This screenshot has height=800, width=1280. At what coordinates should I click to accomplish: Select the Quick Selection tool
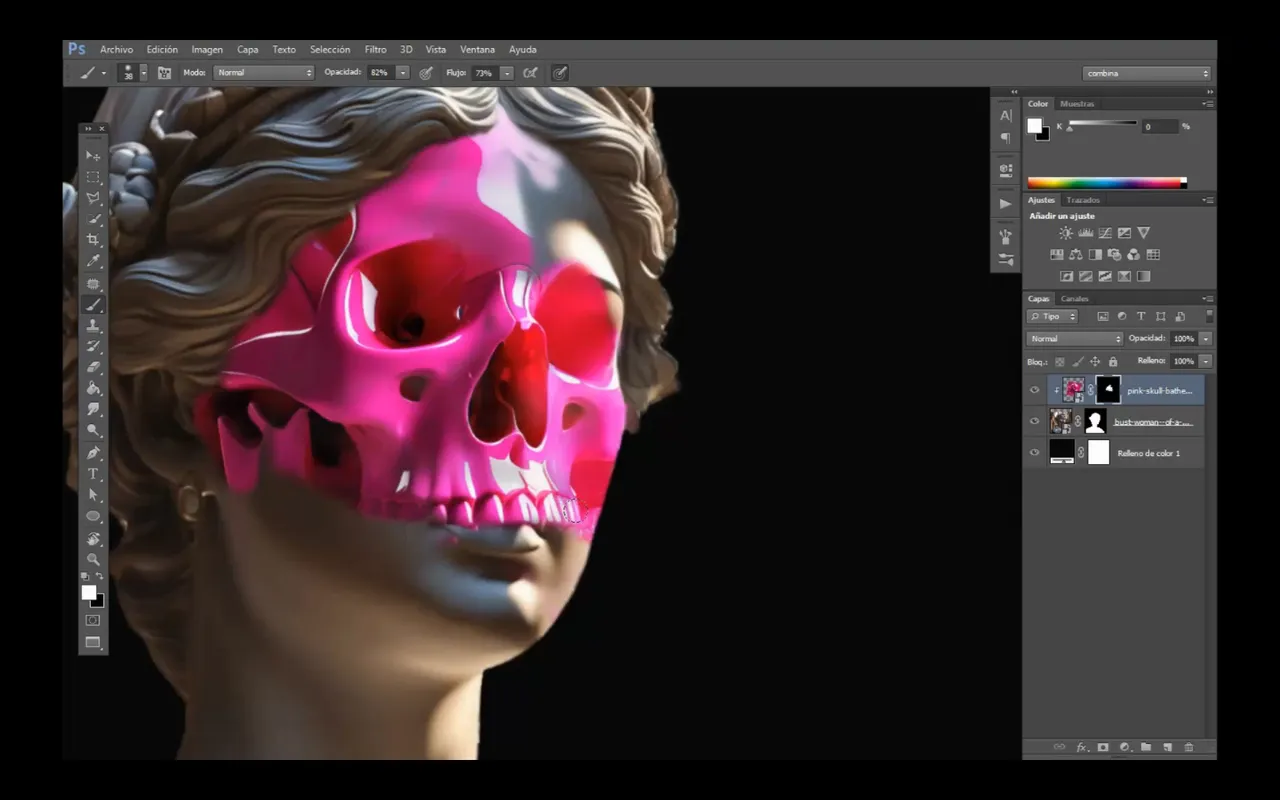93,219
